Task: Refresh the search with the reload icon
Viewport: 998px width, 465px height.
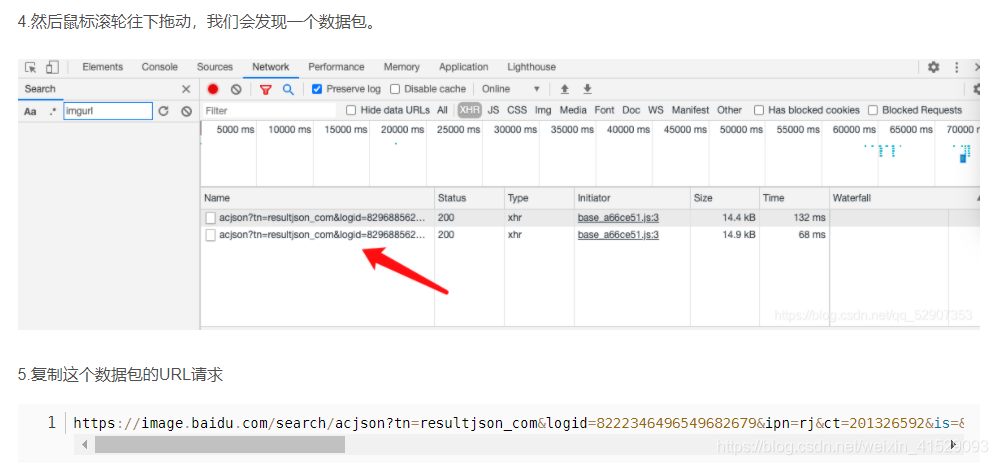Action: point(164,111)
